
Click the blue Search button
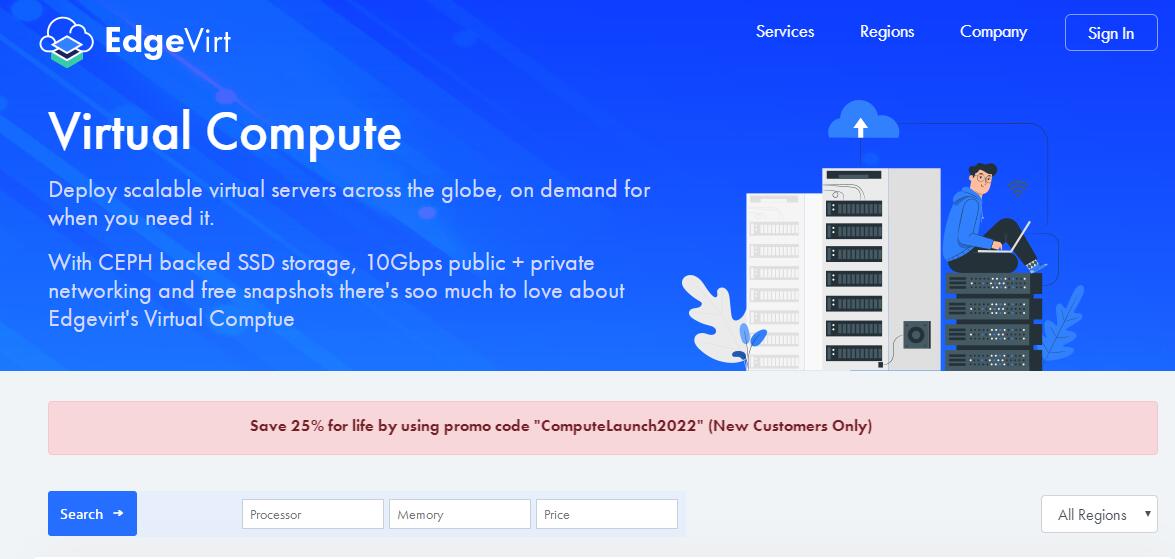point(92,513)
